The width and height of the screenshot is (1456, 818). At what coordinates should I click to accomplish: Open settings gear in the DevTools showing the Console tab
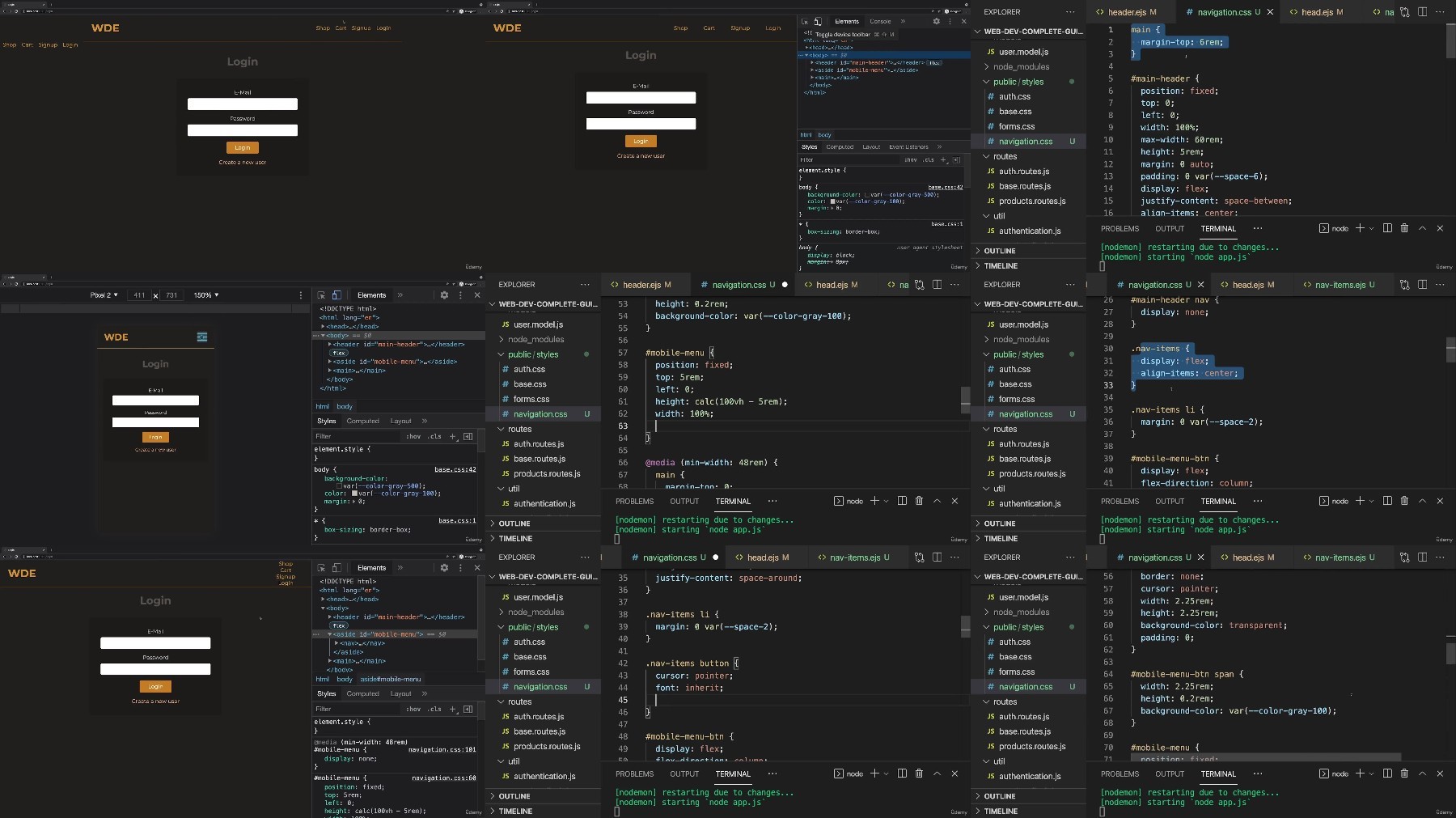coord(937,22)
